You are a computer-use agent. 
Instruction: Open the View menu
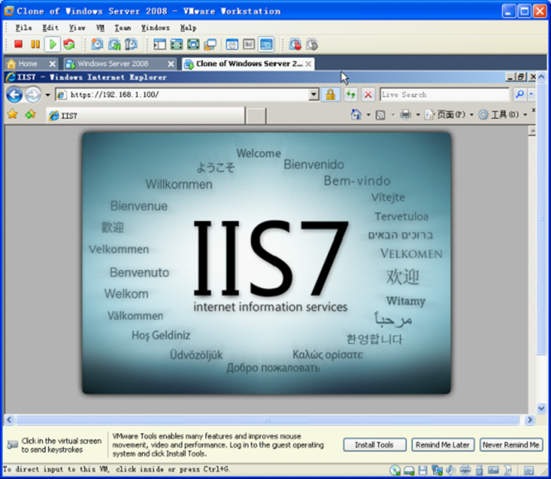coord(77,28)
